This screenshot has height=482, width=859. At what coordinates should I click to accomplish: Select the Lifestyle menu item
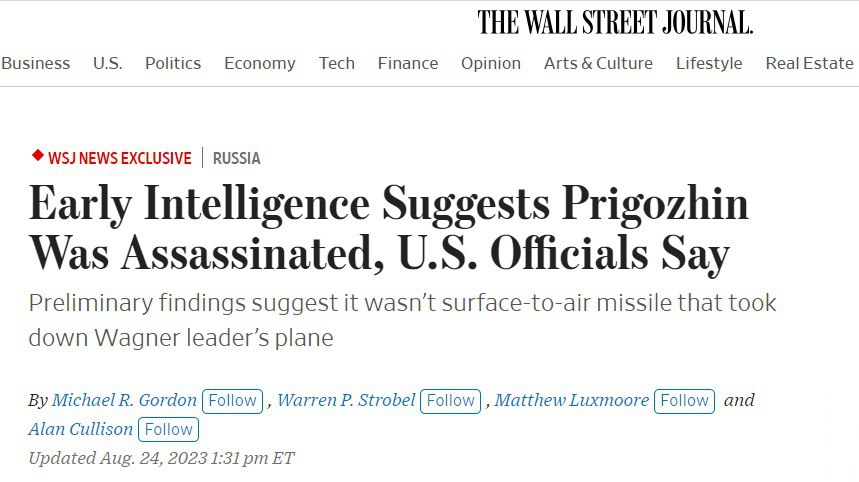tap(709, 63)
